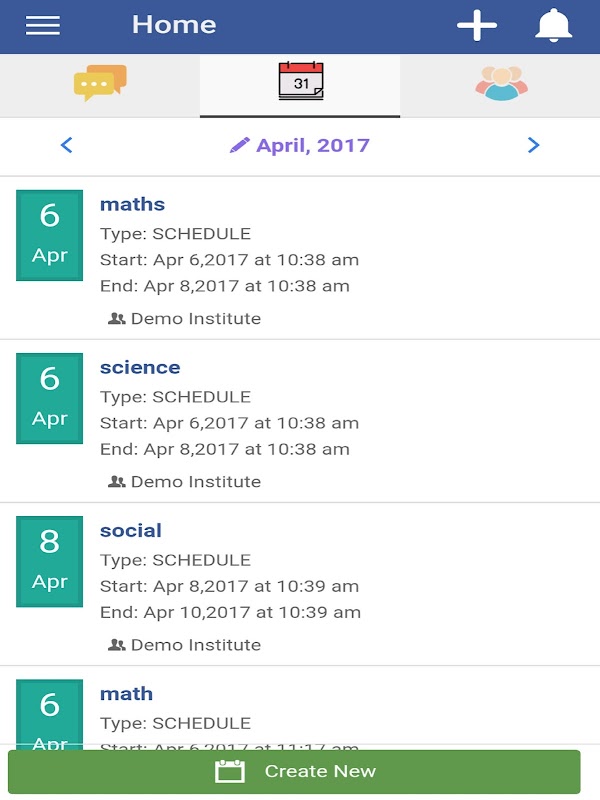Image resolution: width=600 pixels, height=800 pixels.
Task: Go to previous month arrow
Action: coord(67,146)
